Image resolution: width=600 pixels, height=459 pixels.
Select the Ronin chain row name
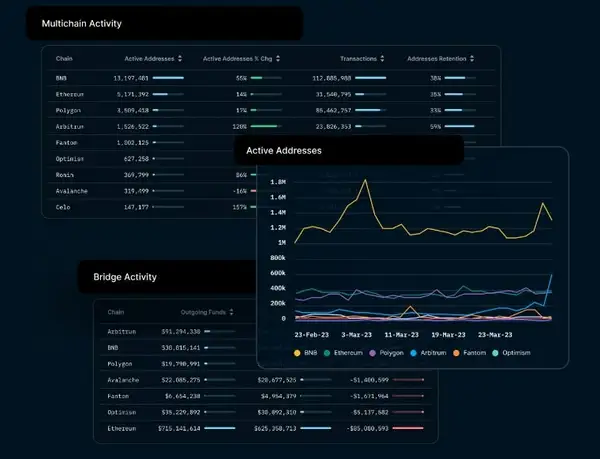click(x=65, y=175)
